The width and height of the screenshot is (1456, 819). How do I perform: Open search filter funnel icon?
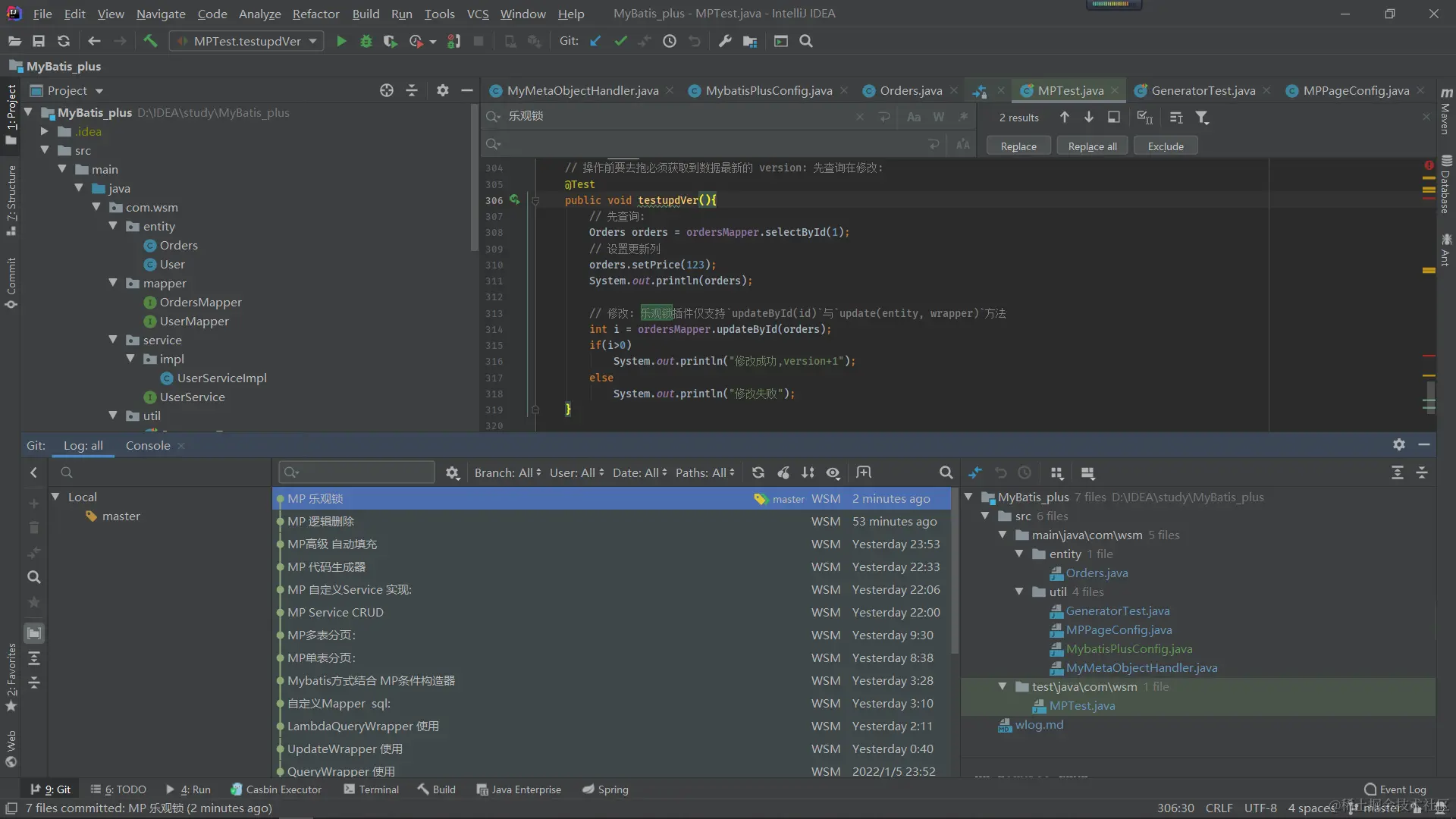(1202, 118)
